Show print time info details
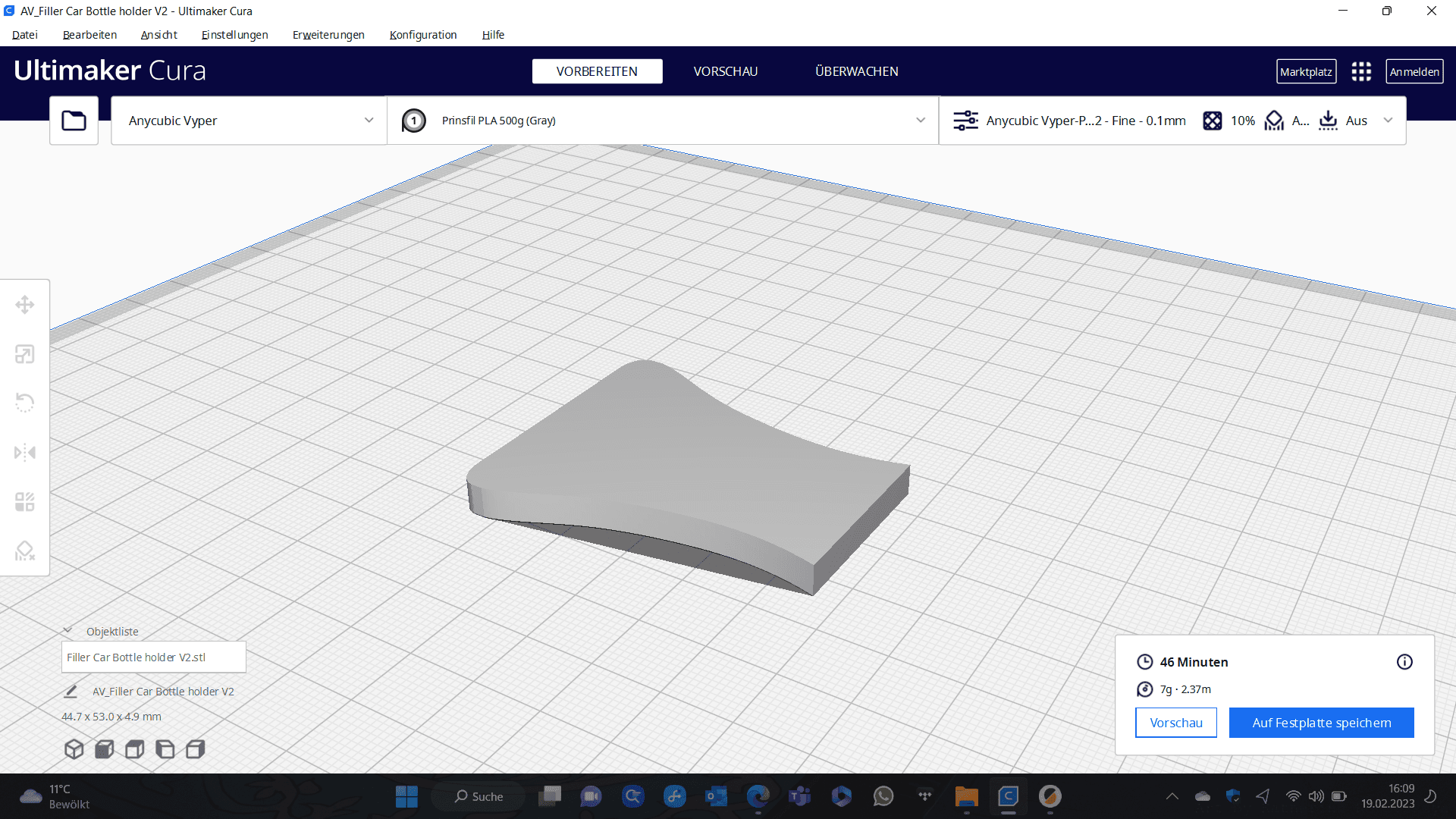Image resolution: width=1456 pixels, height=819 pixels. (x=1404, y=662)
